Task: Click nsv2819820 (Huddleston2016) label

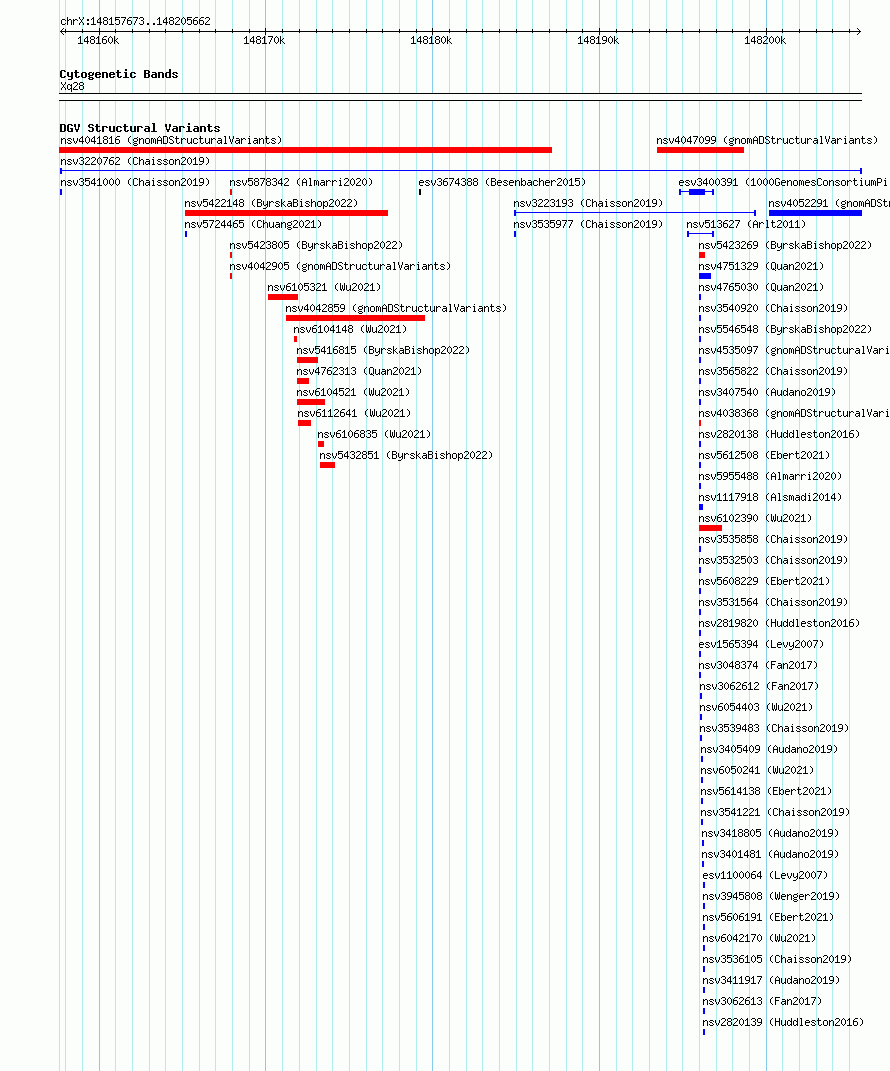Action: (x=779, y=624)
